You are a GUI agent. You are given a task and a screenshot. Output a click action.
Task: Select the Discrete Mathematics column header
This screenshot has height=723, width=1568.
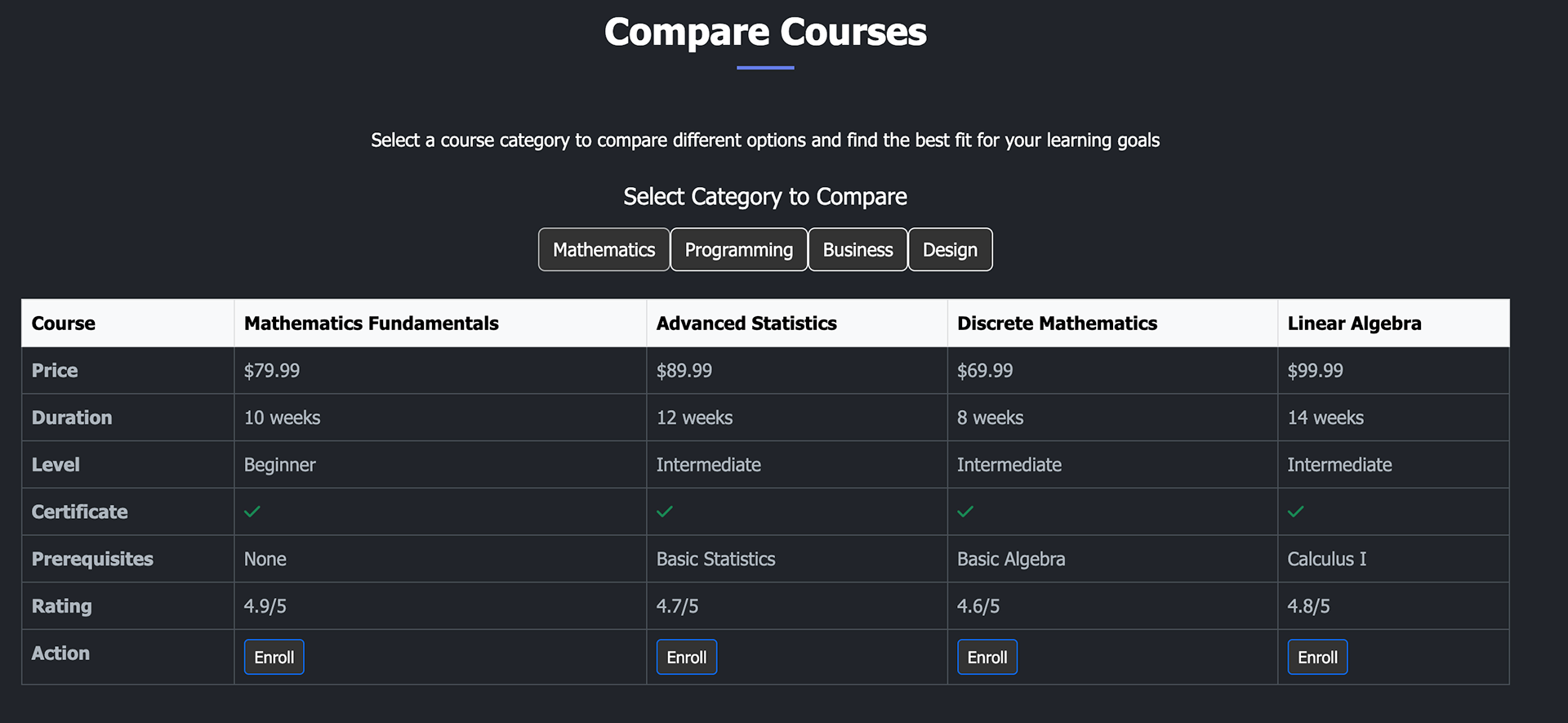tap(1057, 324)
